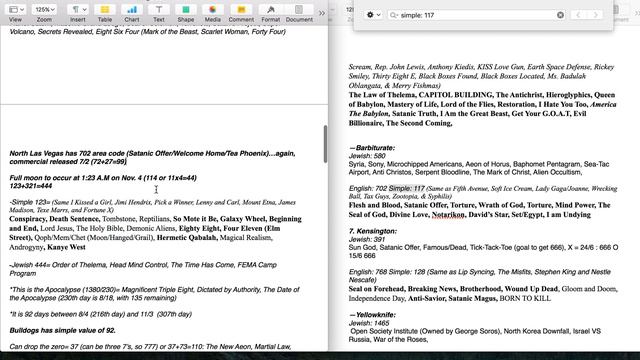Image resolution: width=640 pixels, height=360 pixels.
Task: Click the line '123+321=444'
Action: 31,186
